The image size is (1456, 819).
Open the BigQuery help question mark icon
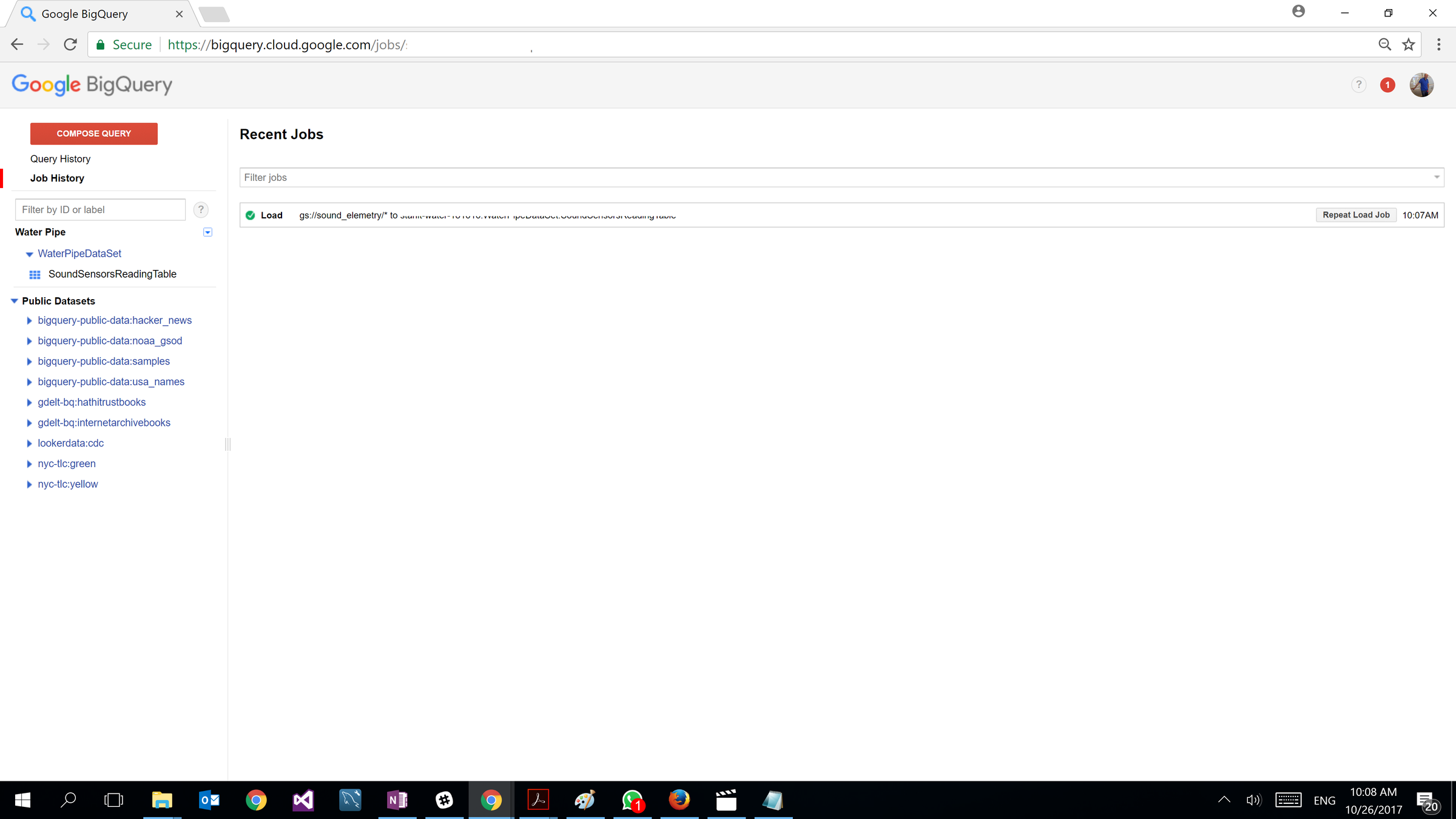pyautogui.click(x=1359, y=85)
